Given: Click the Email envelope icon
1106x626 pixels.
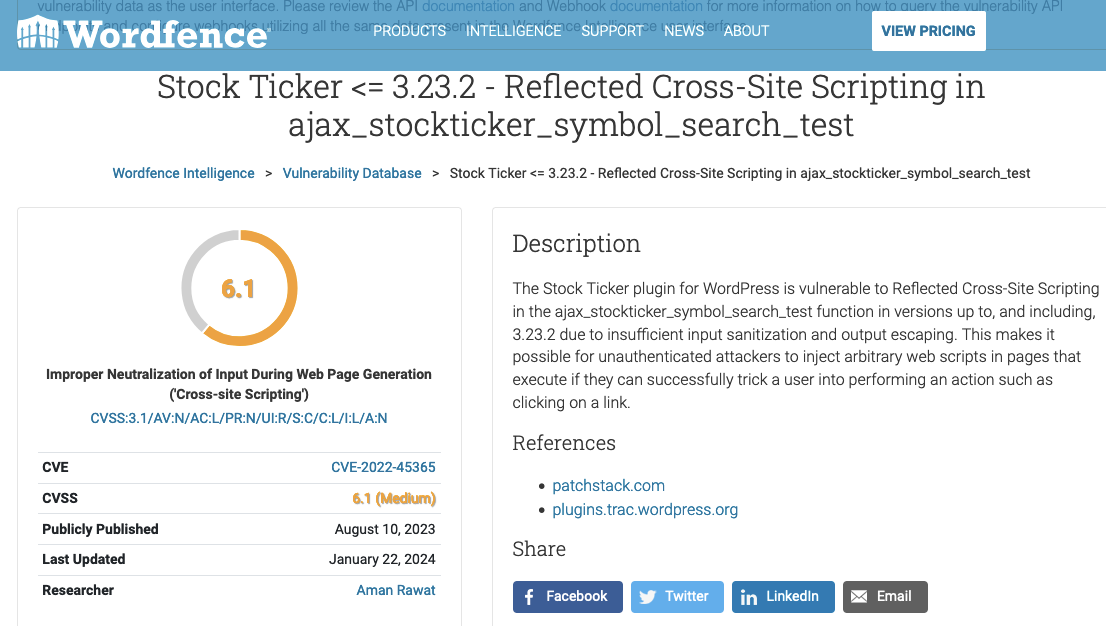Looking at the screenshot, I should coord(858,597).
